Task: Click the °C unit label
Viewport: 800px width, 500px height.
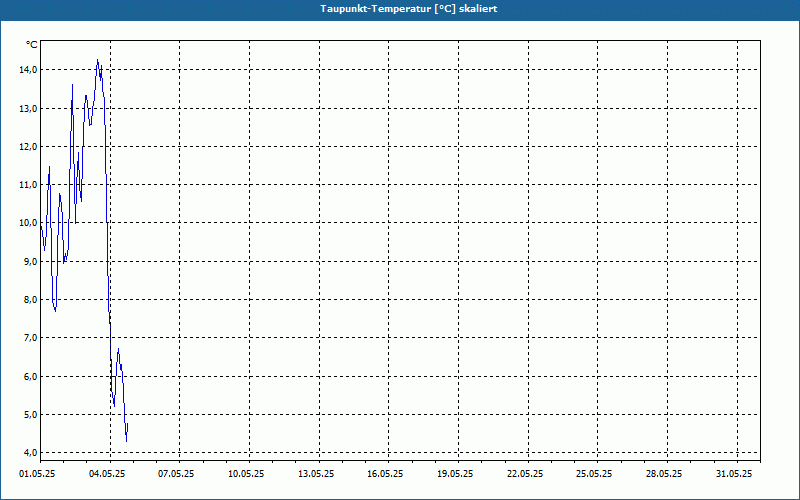Action: click(32, 45)
